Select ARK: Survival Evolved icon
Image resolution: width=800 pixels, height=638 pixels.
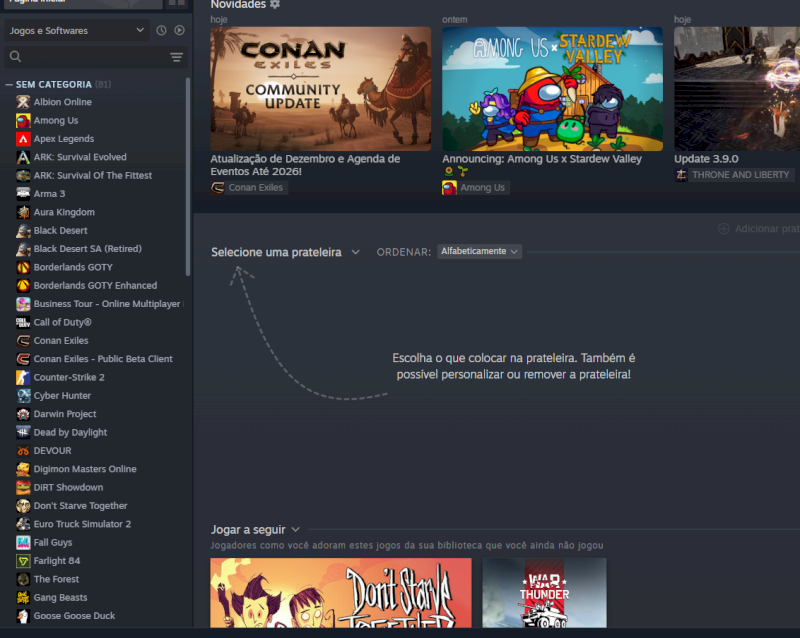(23, 157)
